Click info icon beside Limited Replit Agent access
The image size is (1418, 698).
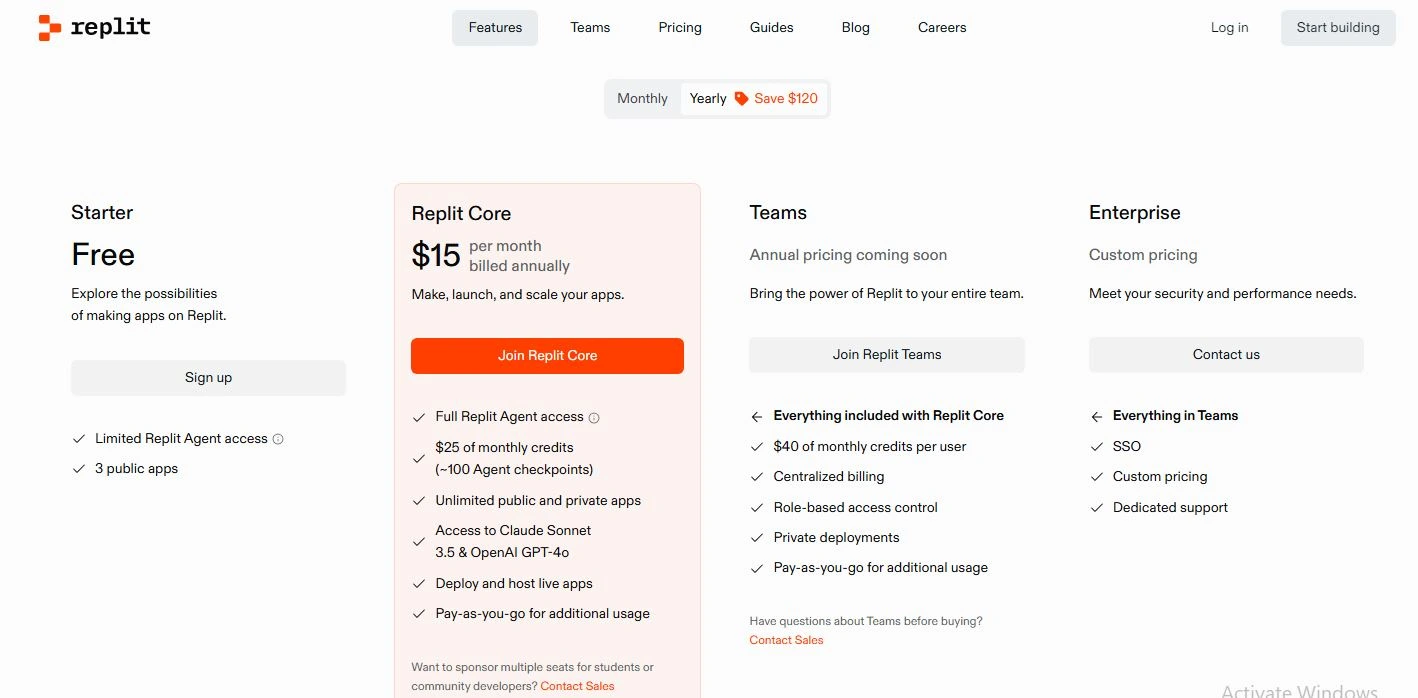click(x=278, y=439)
